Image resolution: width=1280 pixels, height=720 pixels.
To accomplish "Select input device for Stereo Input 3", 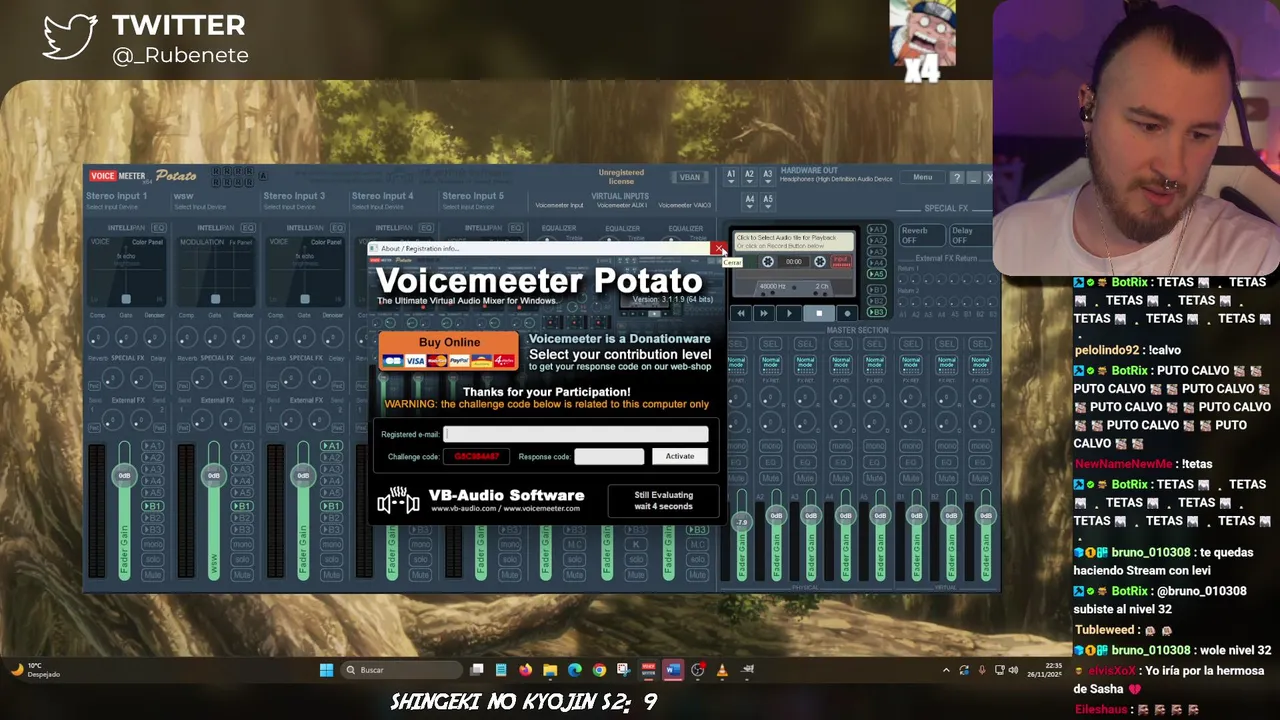I will pyautogui.click(x=290, y=207).
